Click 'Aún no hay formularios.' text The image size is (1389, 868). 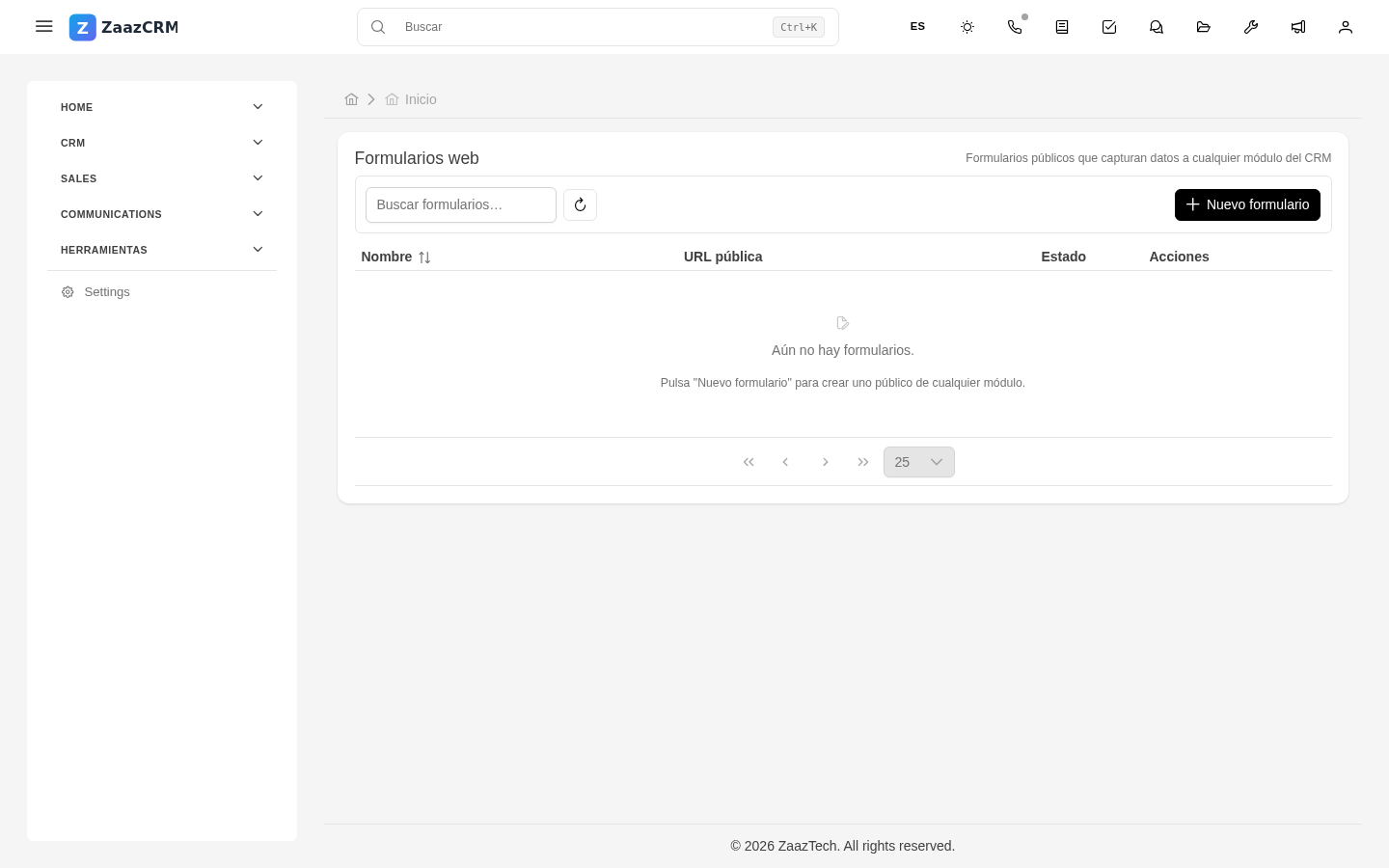pos(843,350)
